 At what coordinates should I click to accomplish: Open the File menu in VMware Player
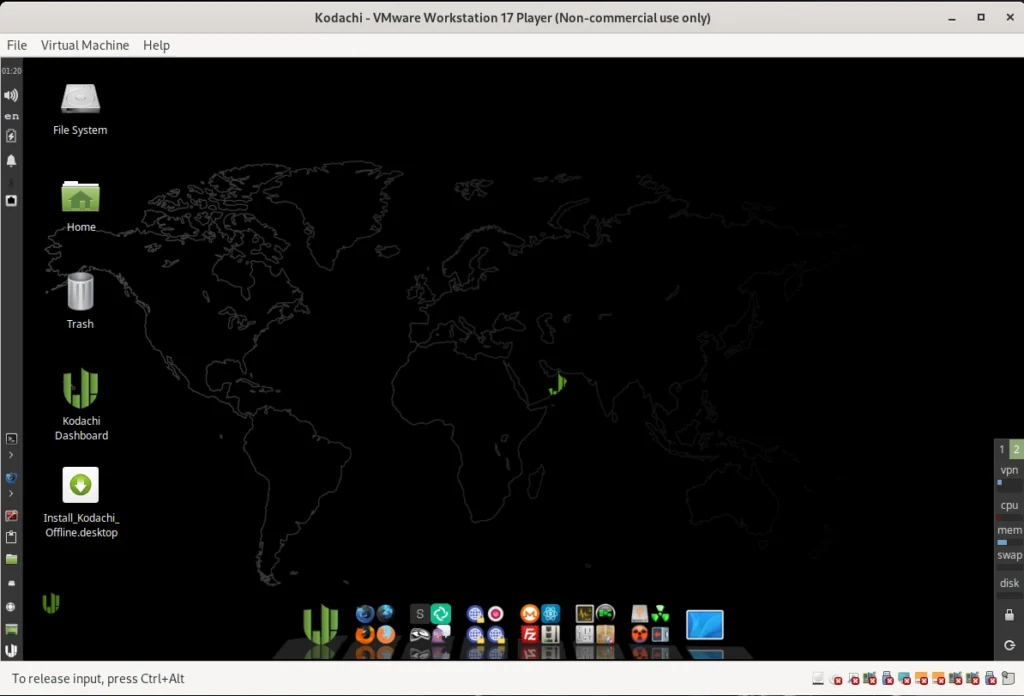point(17,45)
